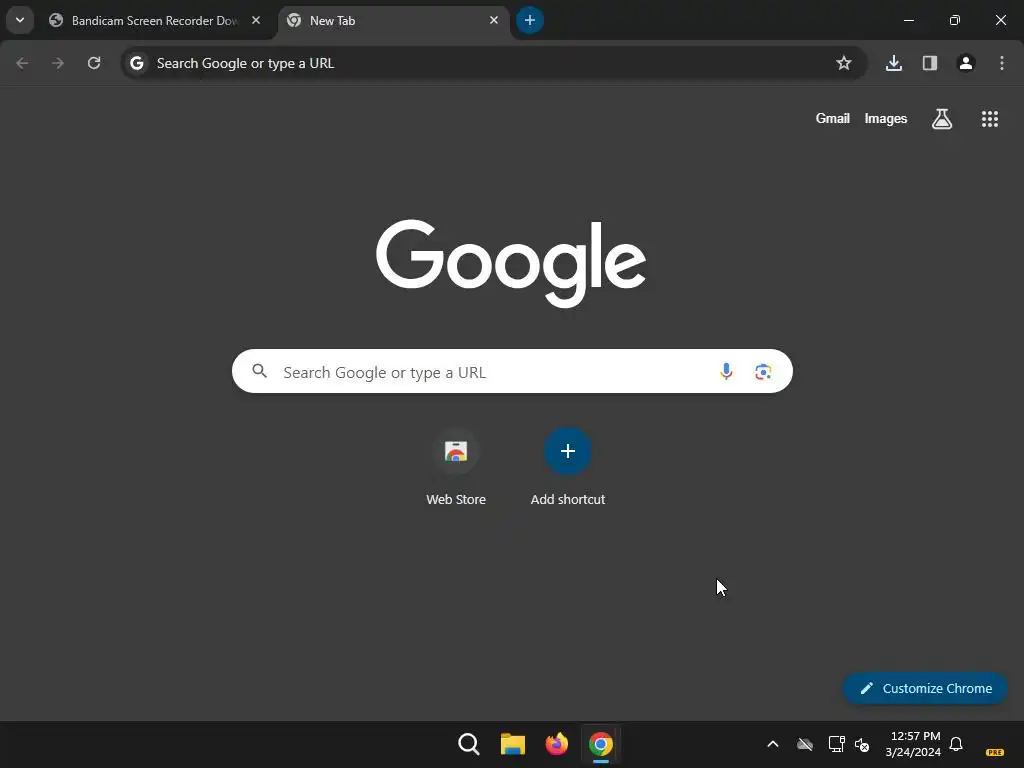Bookmark this tab with star icon
Image resolution: width=1024 pixels, height=768 pixels.
(x=844, y=63)
